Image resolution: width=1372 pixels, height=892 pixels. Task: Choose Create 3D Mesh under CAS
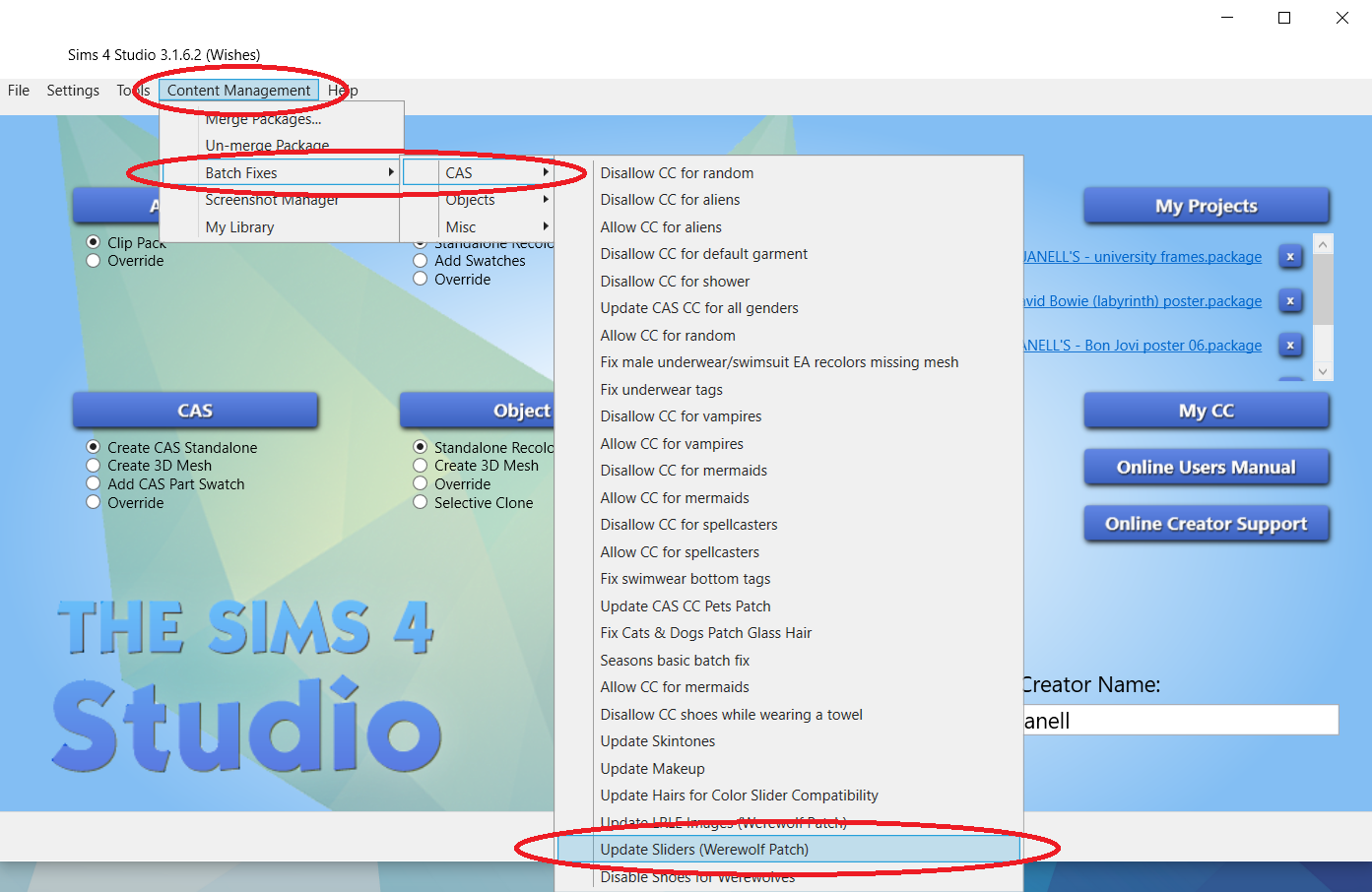coord(94,466)
